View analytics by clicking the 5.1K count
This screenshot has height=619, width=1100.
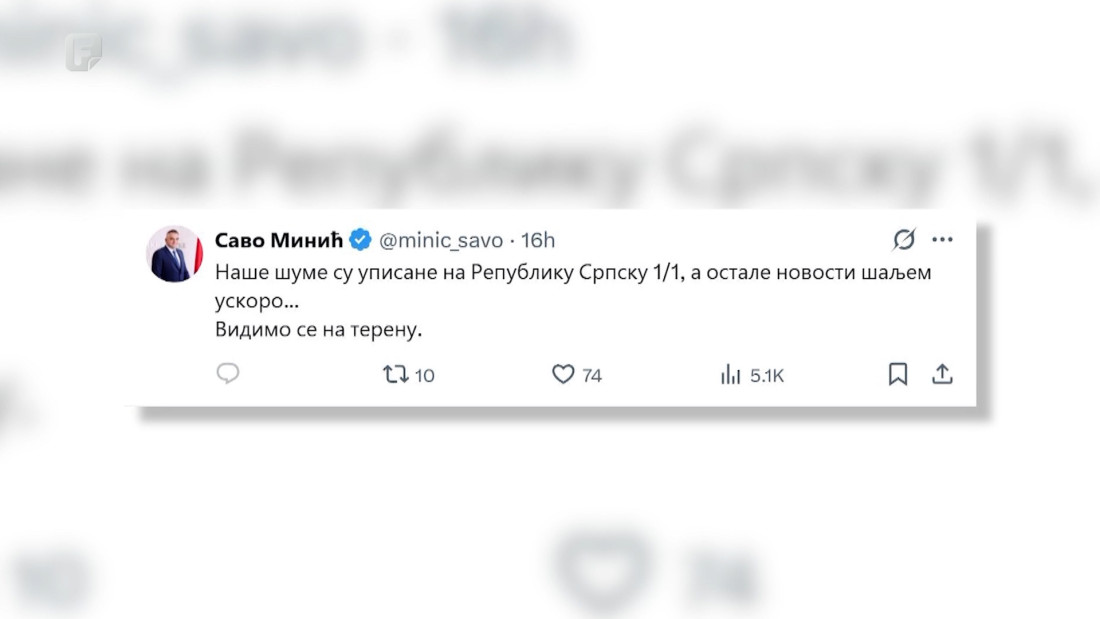767,375
